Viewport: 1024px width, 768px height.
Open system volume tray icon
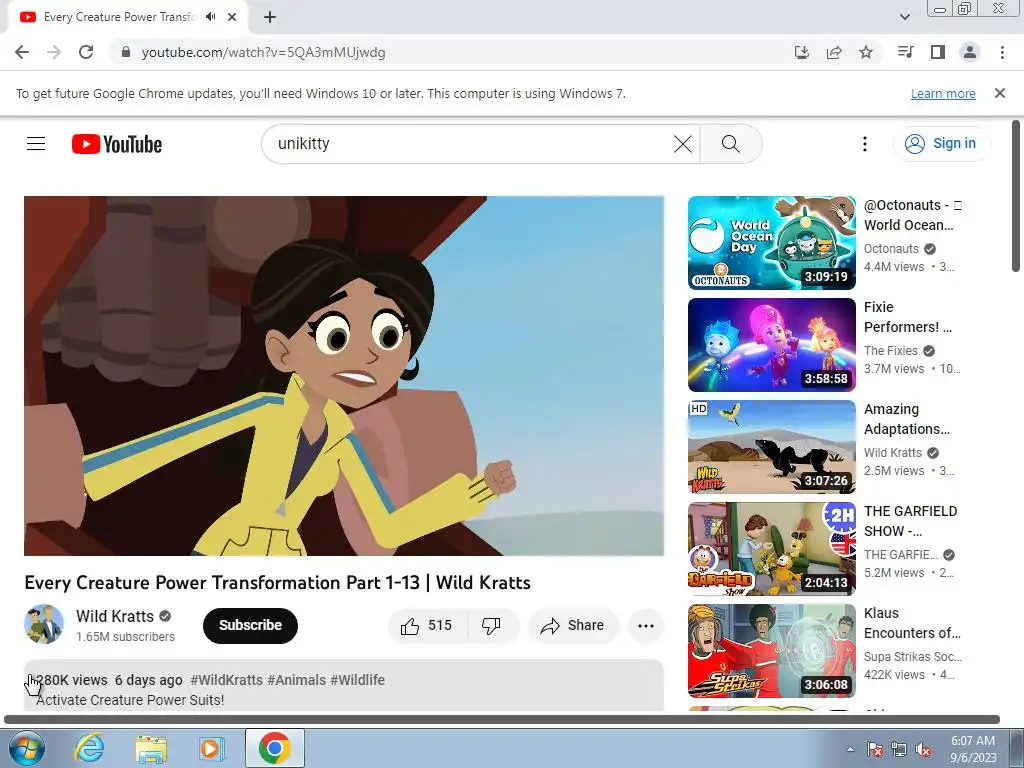tap(923, 749)
